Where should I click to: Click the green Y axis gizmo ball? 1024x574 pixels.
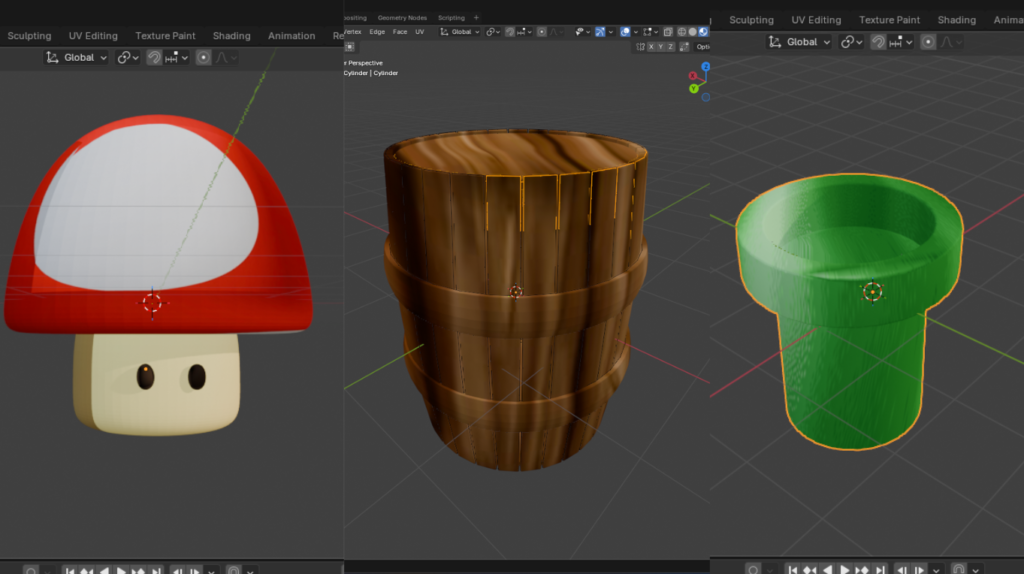[x=694, y=88]
